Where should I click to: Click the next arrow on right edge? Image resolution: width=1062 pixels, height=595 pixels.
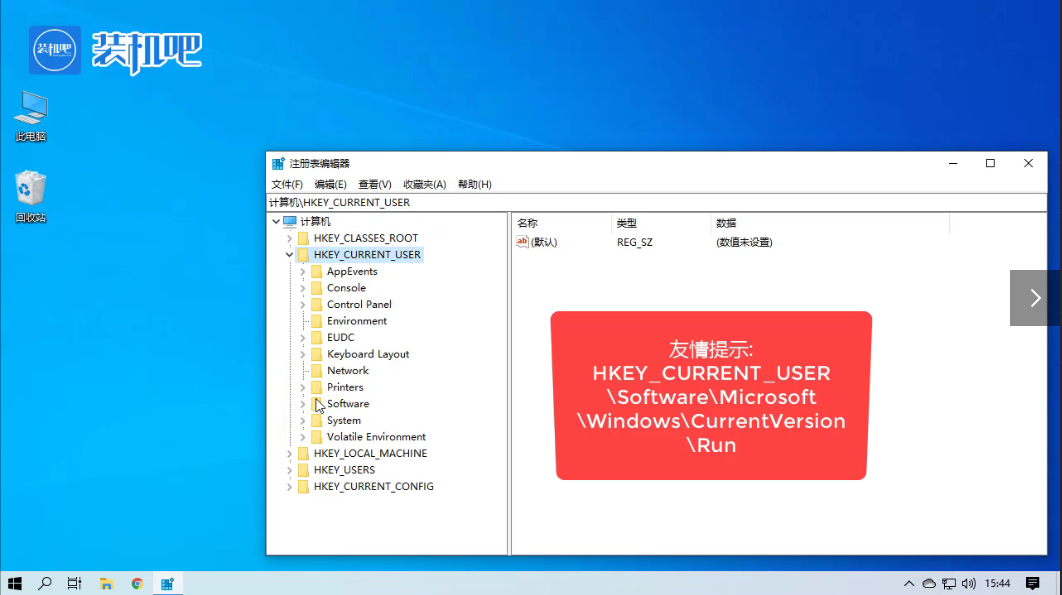pos(1035,298)
